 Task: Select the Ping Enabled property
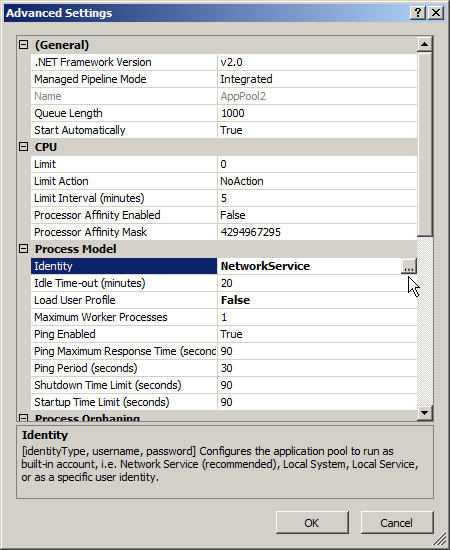(x=124, y=334)
